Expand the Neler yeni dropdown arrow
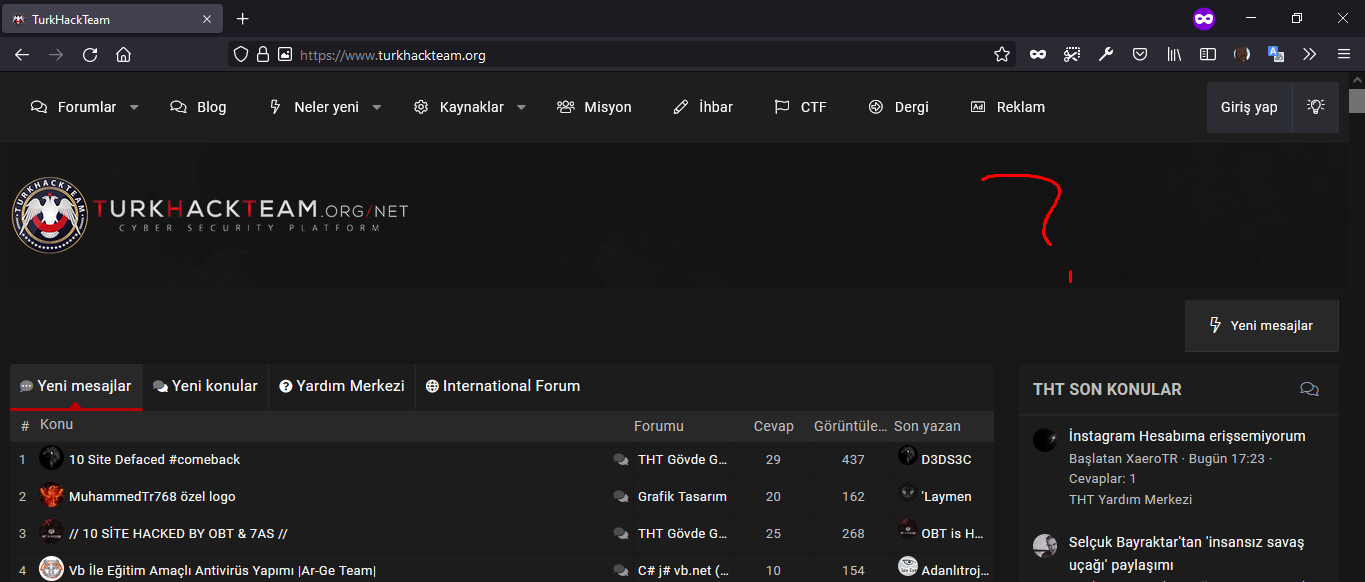Image resolution: width=1365 pixels, height=582 pixels. click(377, 107)
